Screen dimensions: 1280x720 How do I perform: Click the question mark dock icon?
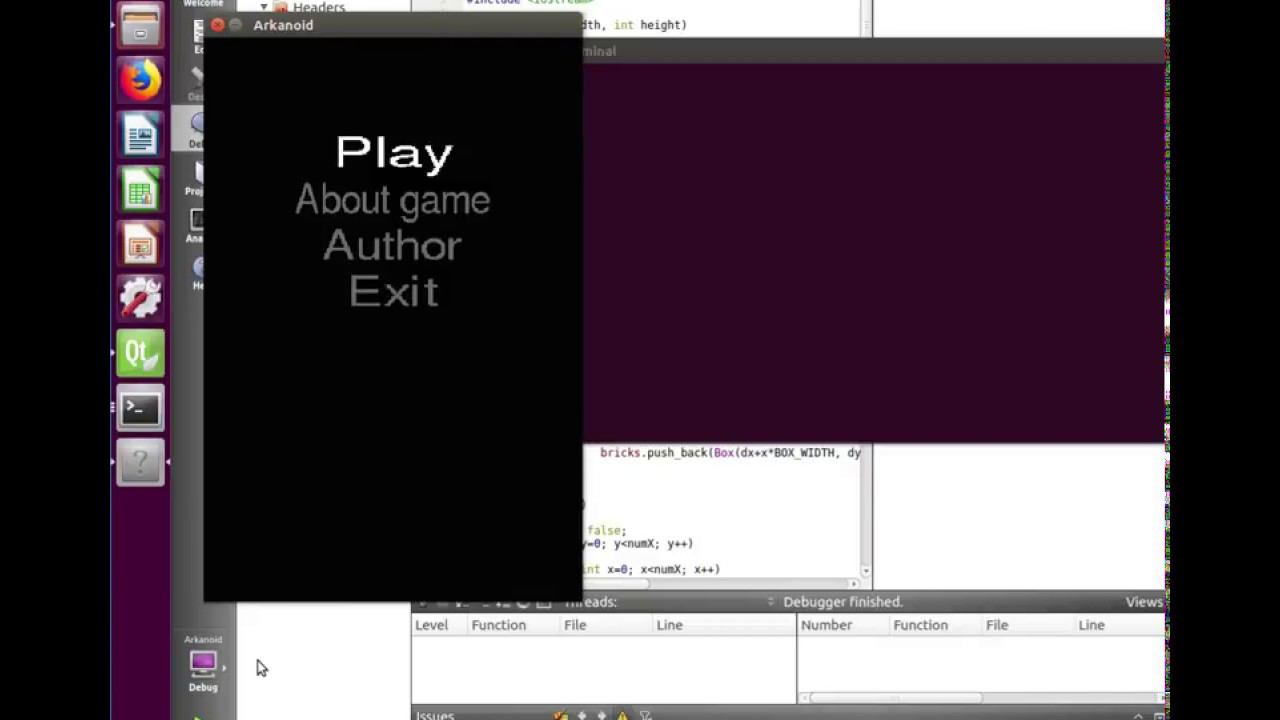141,463
